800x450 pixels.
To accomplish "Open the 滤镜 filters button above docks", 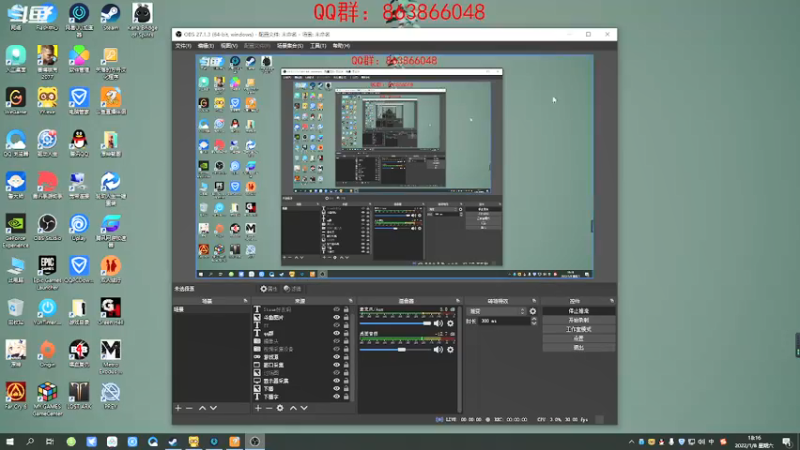I will [292, 289].
